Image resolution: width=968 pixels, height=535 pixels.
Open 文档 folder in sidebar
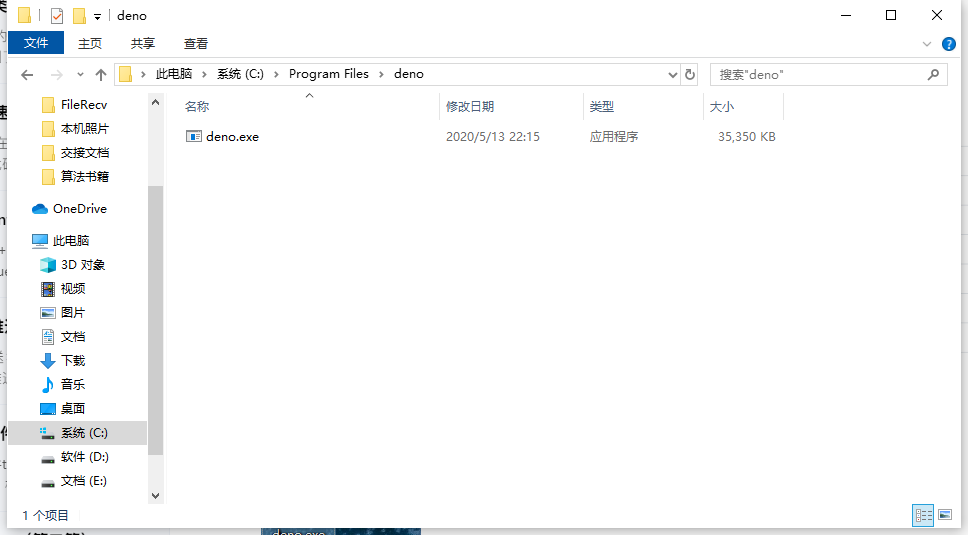62,336
